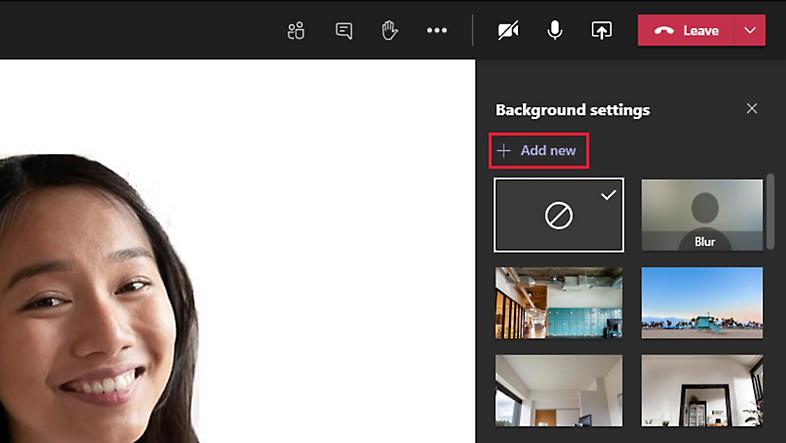Viewport: 786px width, 443px height.
Task: Click the Leave call button
Action: click(x=687, y=30)
